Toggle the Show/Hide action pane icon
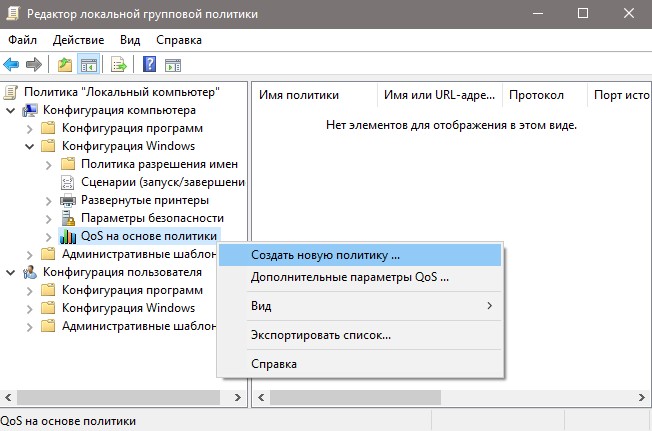Screen dimensions: 652x431 [x=173, y=65]
